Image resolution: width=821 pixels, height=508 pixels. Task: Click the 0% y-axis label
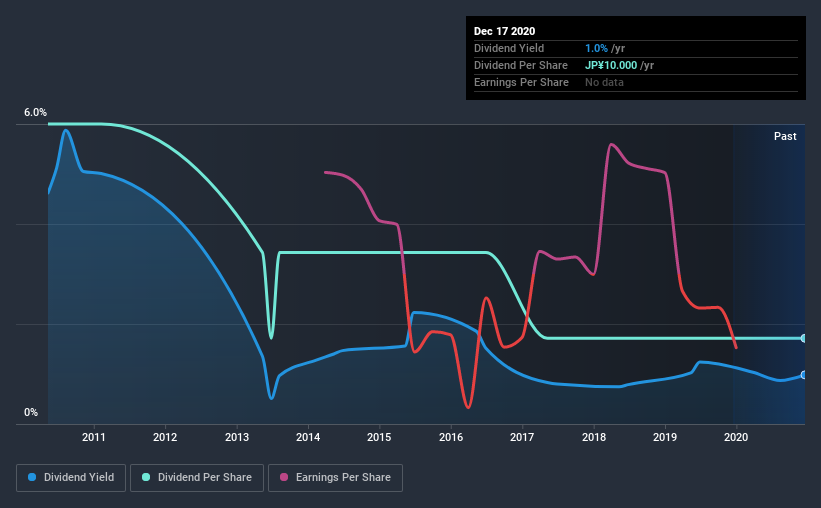pyautogui.click(x=31, y=413)
